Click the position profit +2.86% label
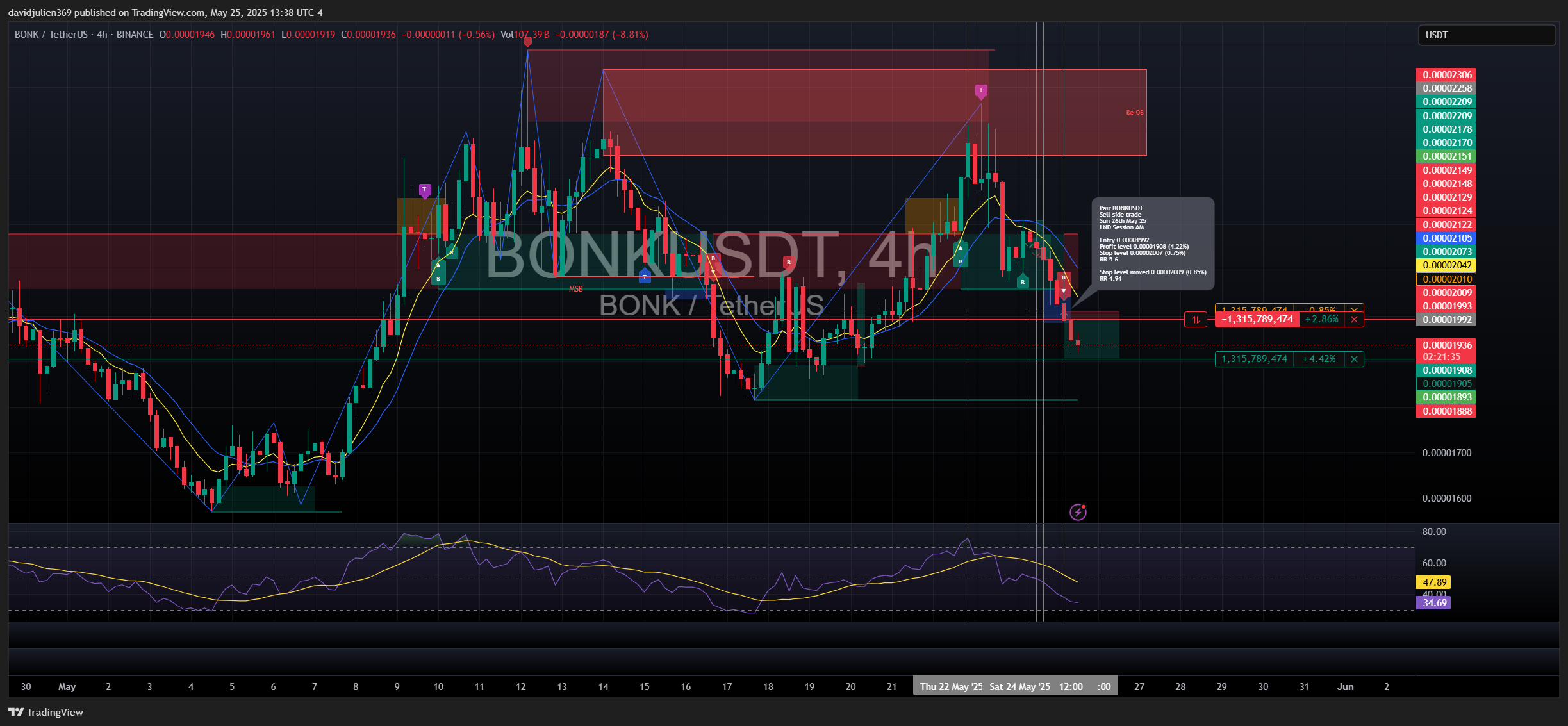Screen dimensions: 1568x726 pos(1322,319)
